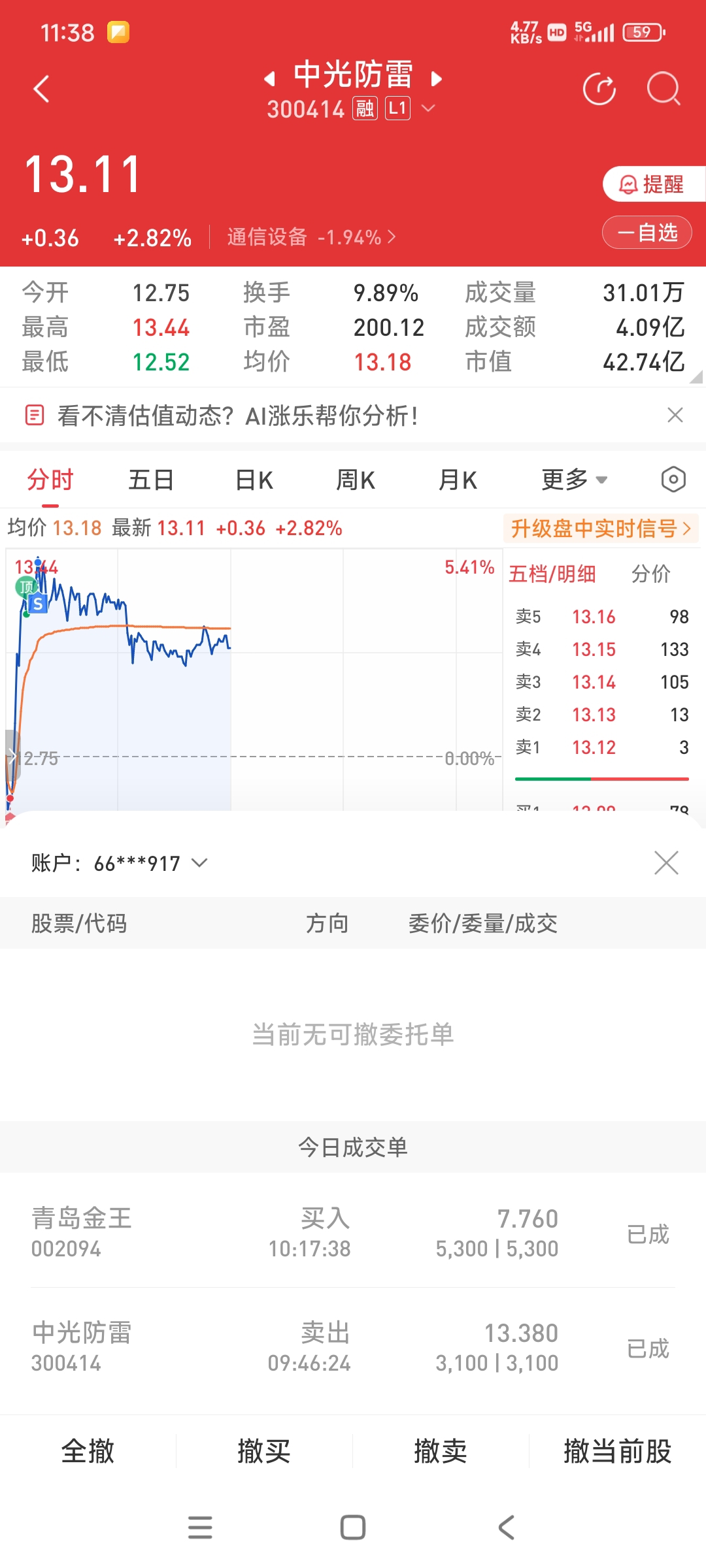Tap the 卖1 13.12 order row
This screenshot has height=1568, width=706.
click(601, 747)
